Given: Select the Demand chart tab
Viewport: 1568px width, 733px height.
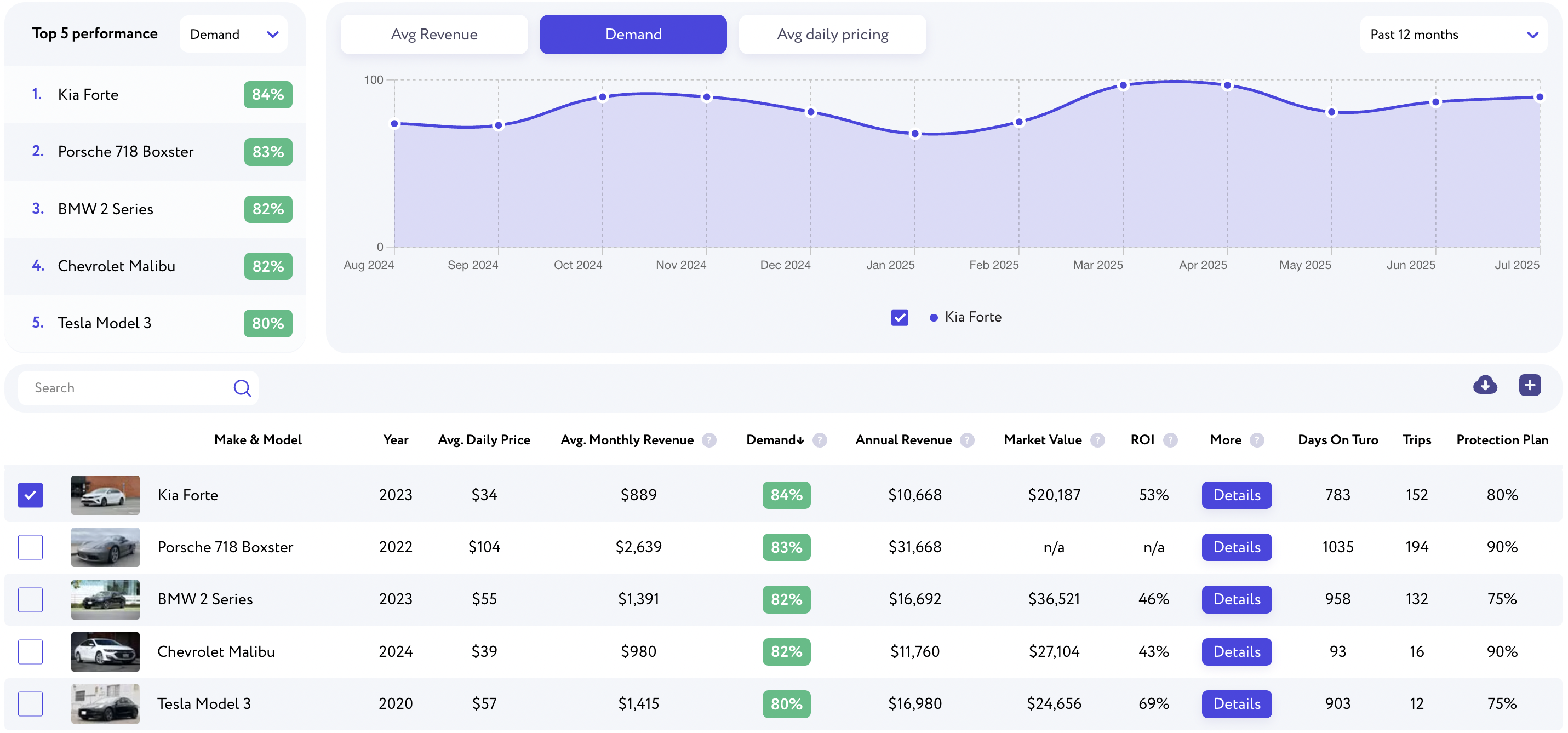Looking at the screenshot, I should pyautogui.click(x=633, y=34).
